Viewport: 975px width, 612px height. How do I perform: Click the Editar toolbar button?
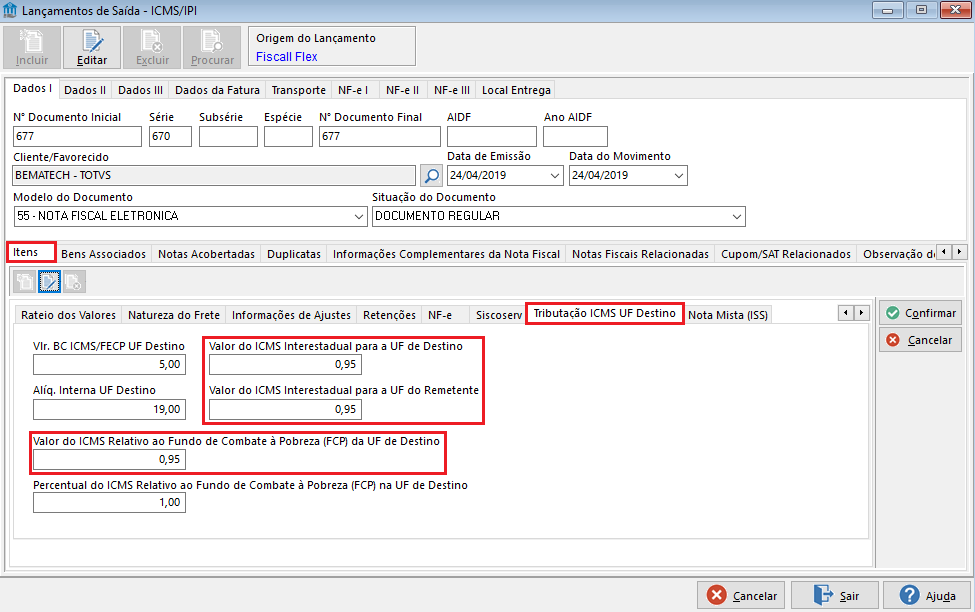(x=92, y=47)
